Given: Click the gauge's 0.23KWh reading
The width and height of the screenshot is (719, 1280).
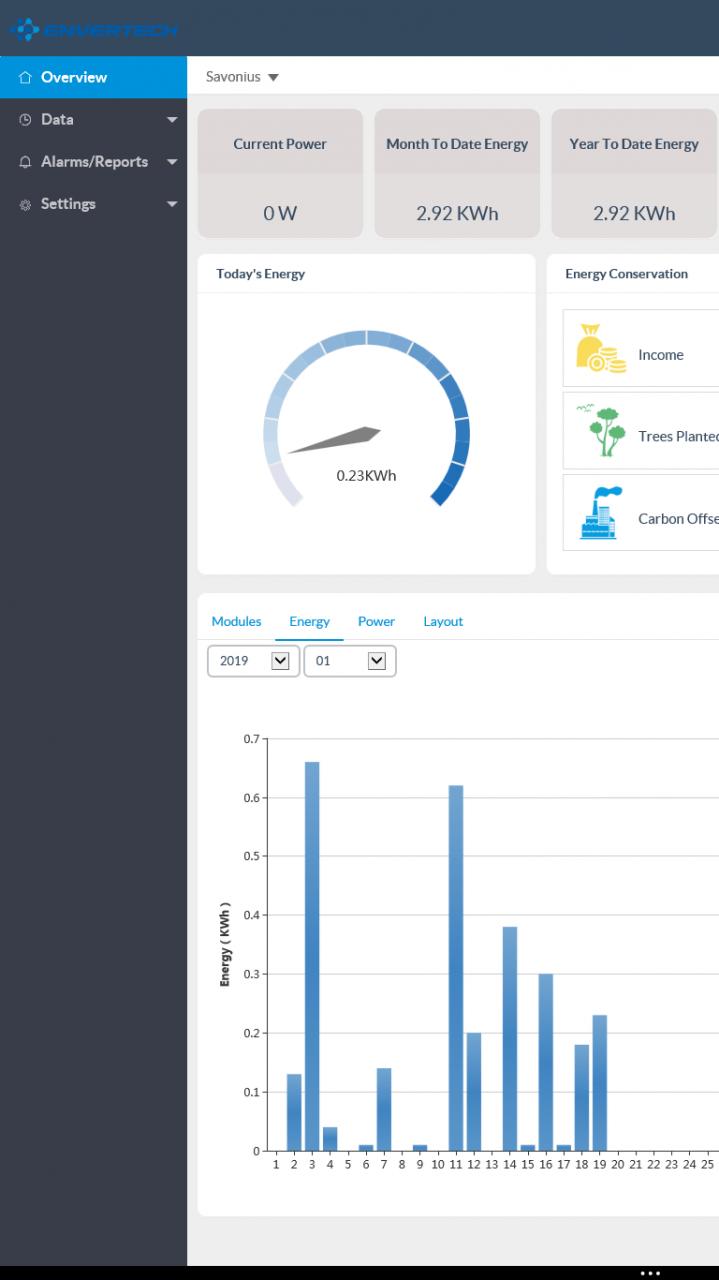Looking at the screenshot, I should point(366,475).
